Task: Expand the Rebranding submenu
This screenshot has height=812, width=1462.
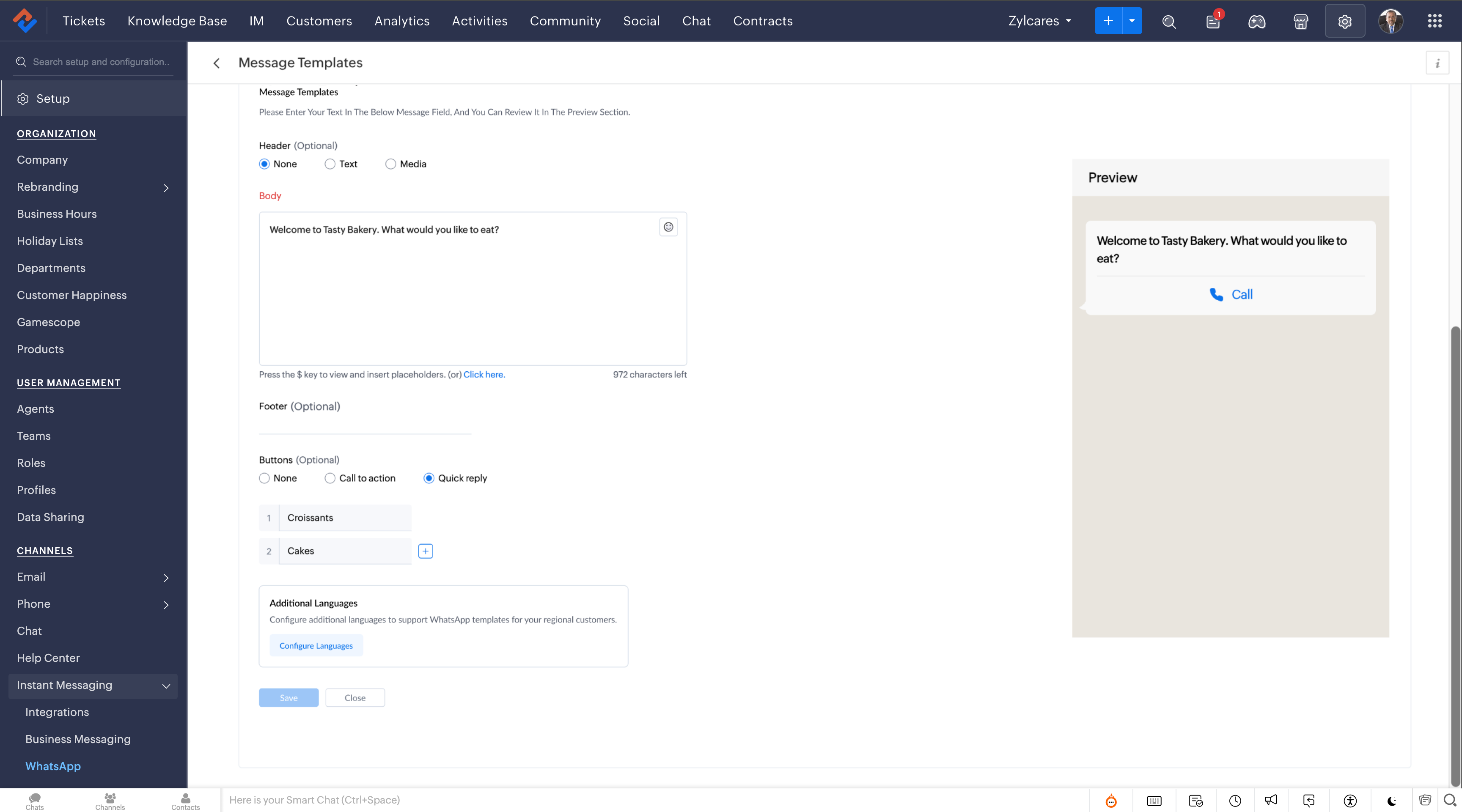Action: pos(166,188)
